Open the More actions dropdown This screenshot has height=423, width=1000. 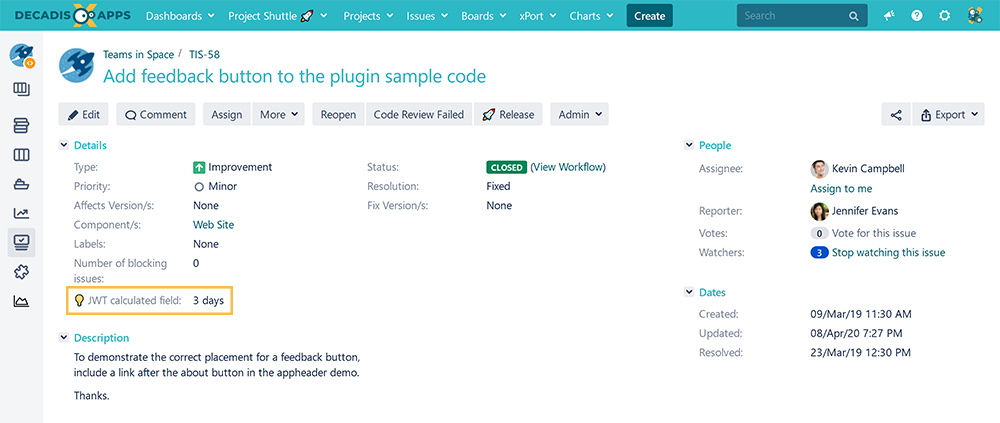[x=279, y=115]
